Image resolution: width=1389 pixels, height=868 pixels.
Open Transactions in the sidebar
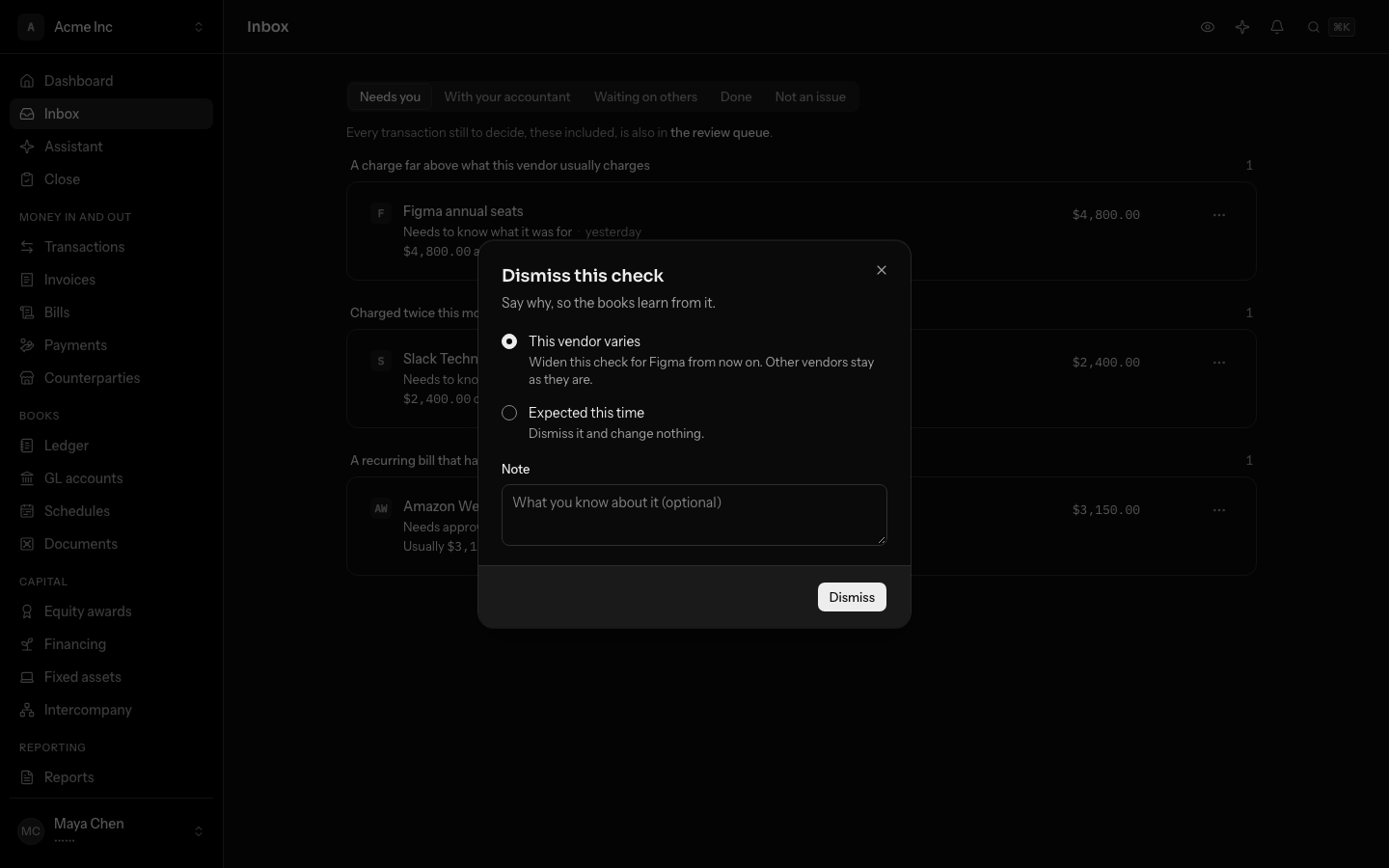(x=111, y=247)
